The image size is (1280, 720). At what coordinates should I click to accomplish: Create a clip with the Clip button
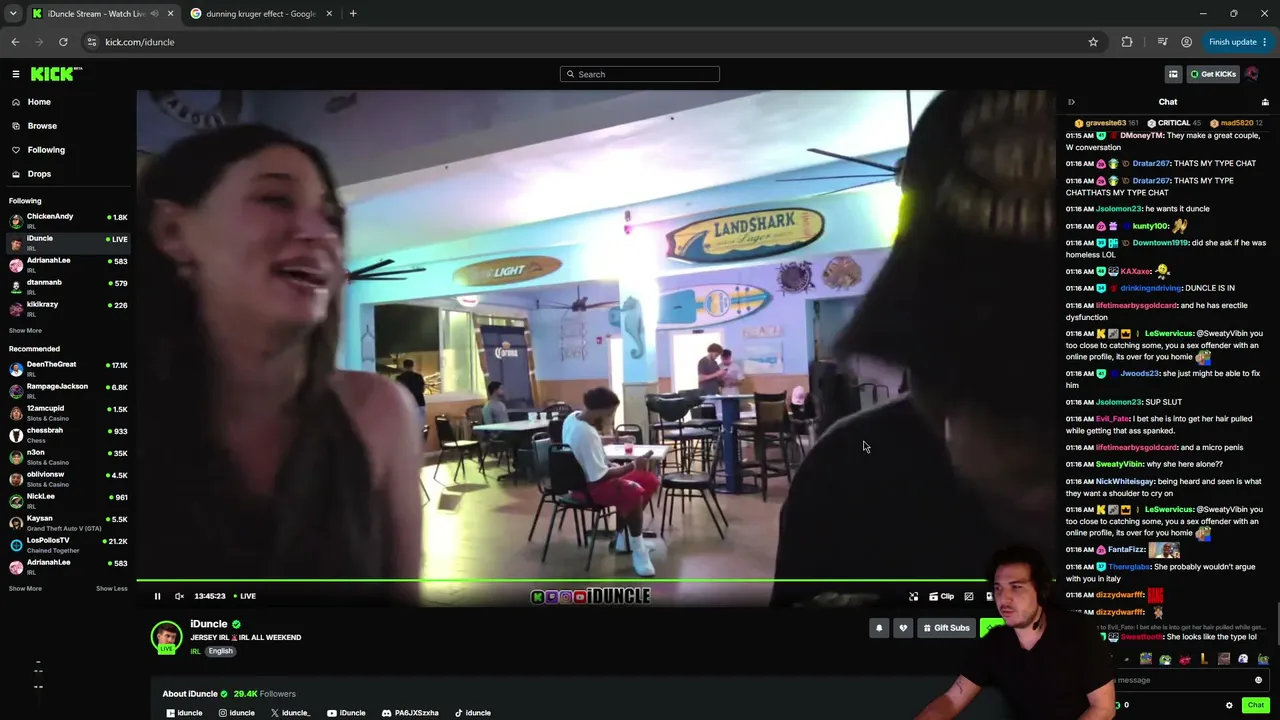pyautogui.click(x=941, y=596)
